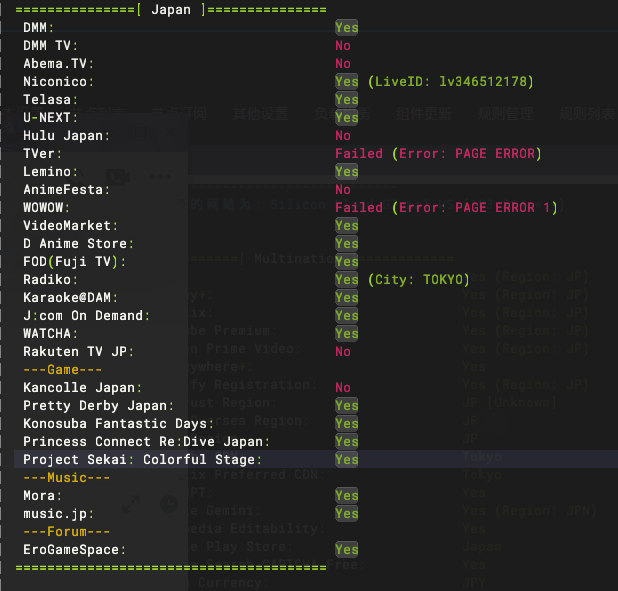Click the ---Music--- section divider
This screenshot has height=591, width=618.
(x=66, y=477)
